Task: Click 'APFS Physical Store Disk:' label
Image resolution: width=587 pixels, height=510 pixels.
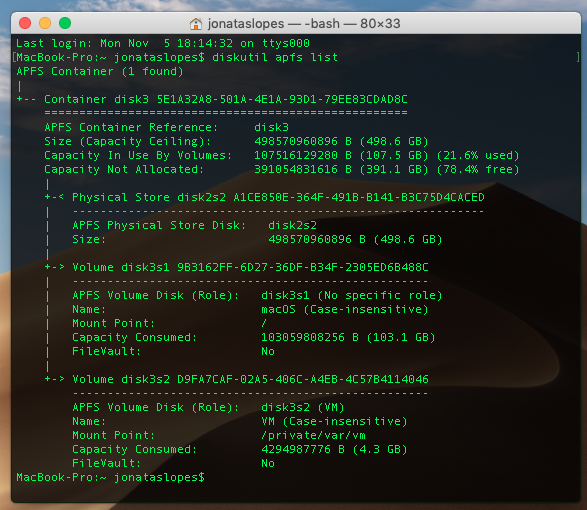Action: (x=159, y=225)
